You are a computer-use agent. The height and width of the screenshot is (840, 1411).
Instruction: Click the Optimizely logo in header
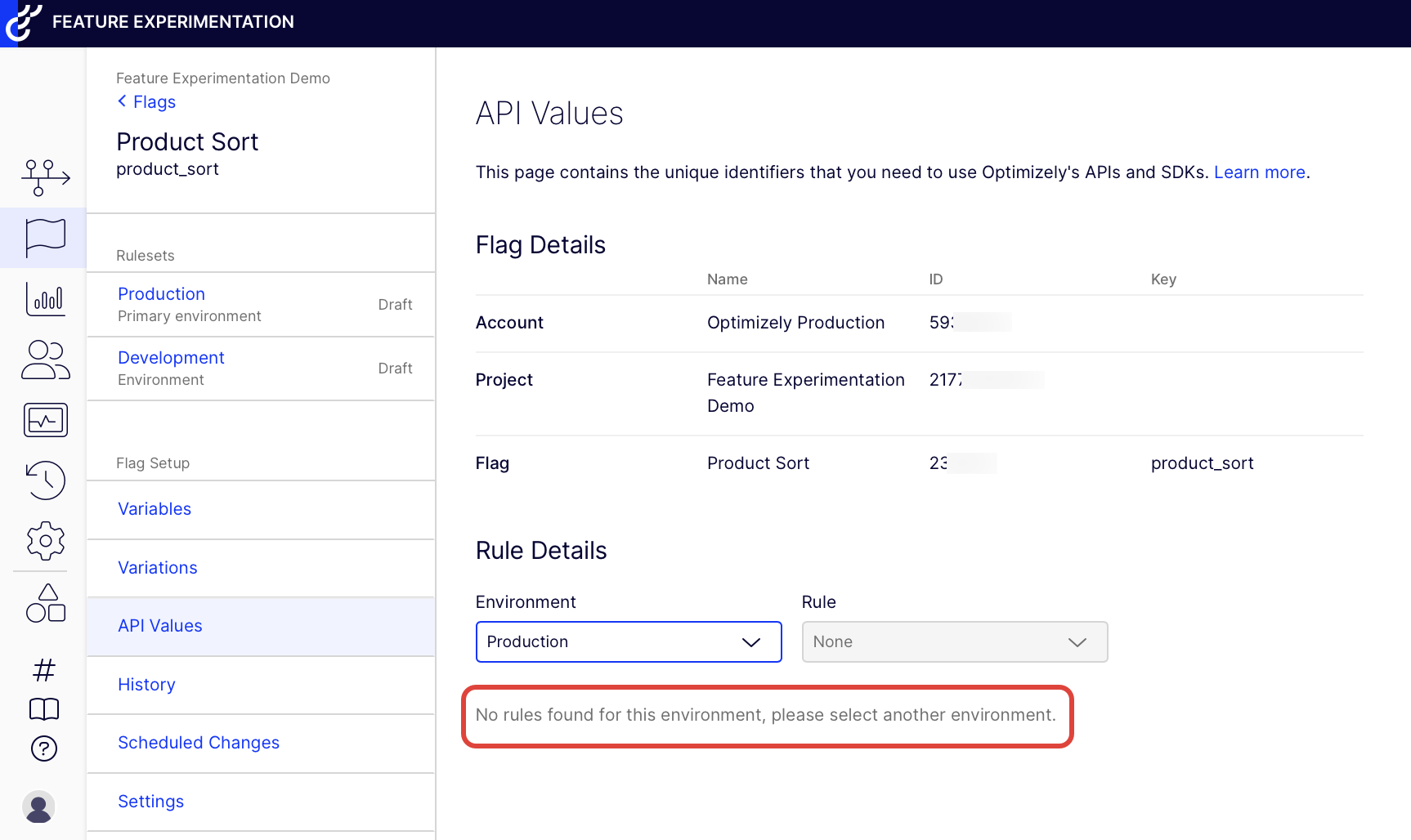click(x=23, y=22)
